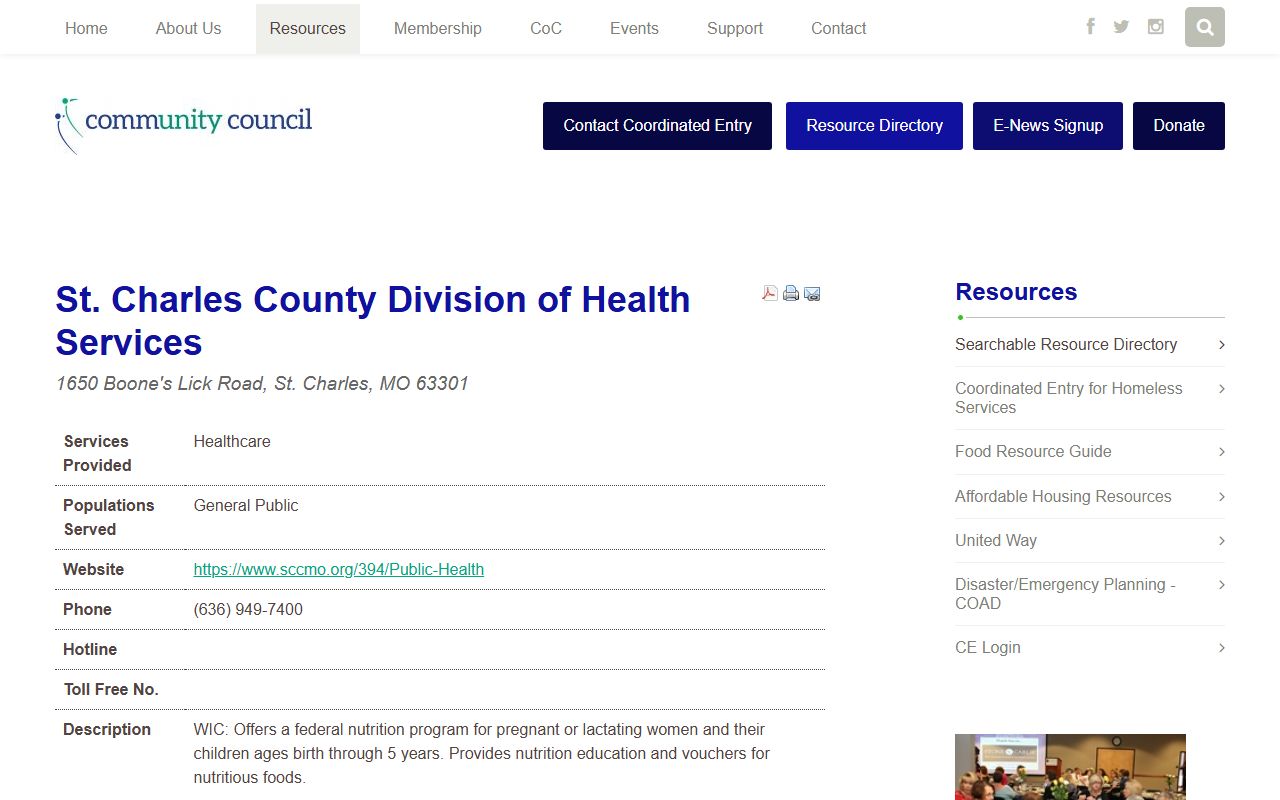
Task: Click the General Public populations value
Action: [246, 505]
